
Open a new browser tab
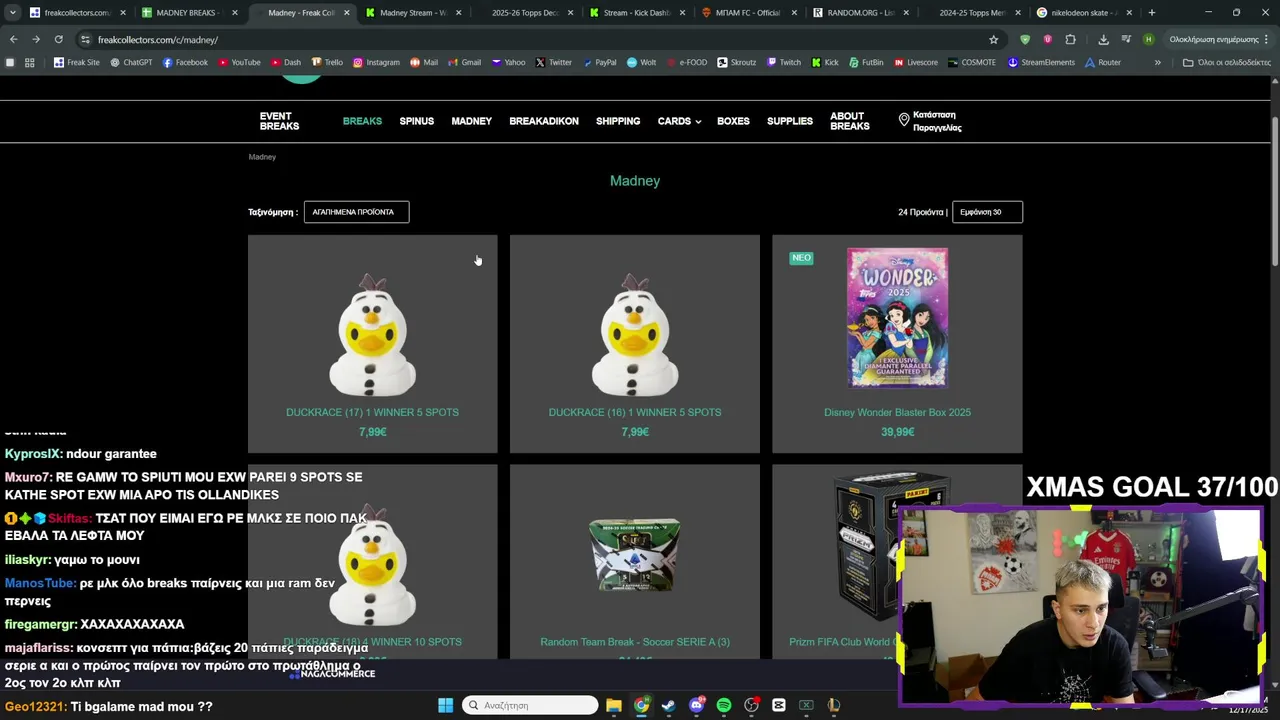click(1151, 13)
